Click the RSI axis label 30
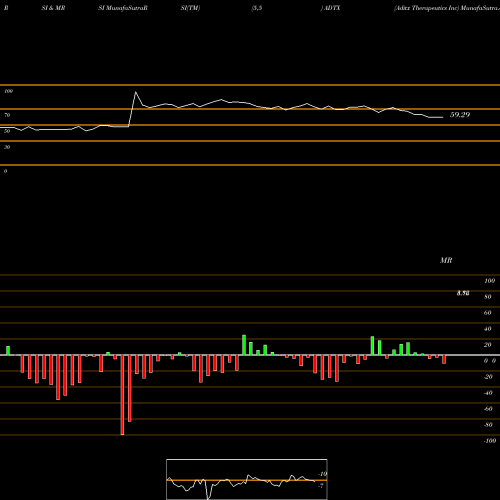Viewport: 500px width, 500px height. point(7,147)
